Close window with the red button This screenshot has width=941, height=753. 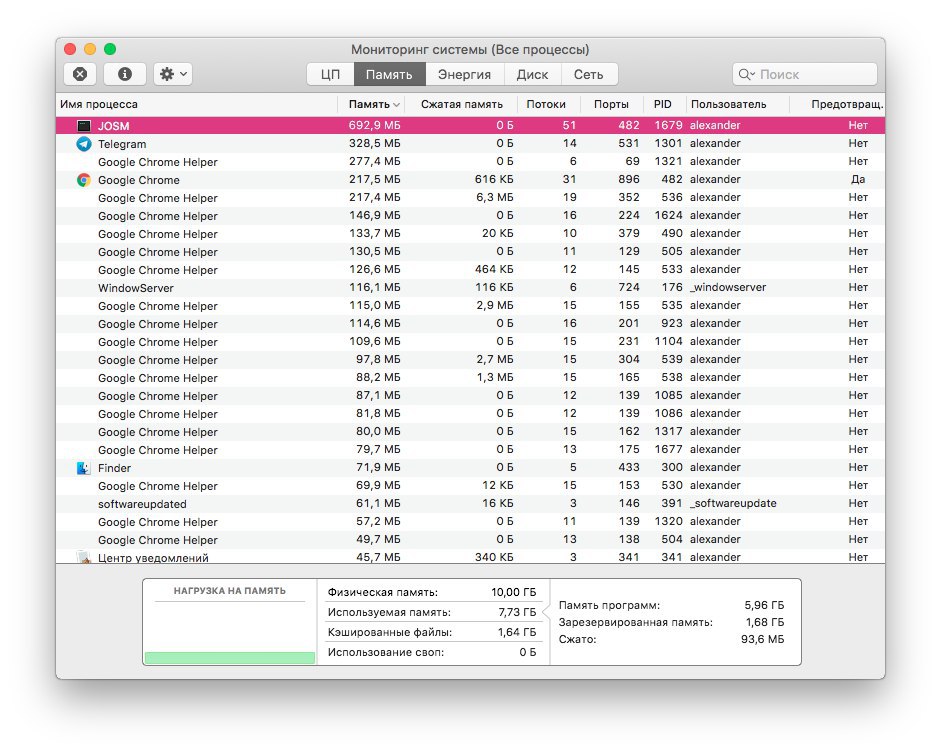tap(70, 49)
